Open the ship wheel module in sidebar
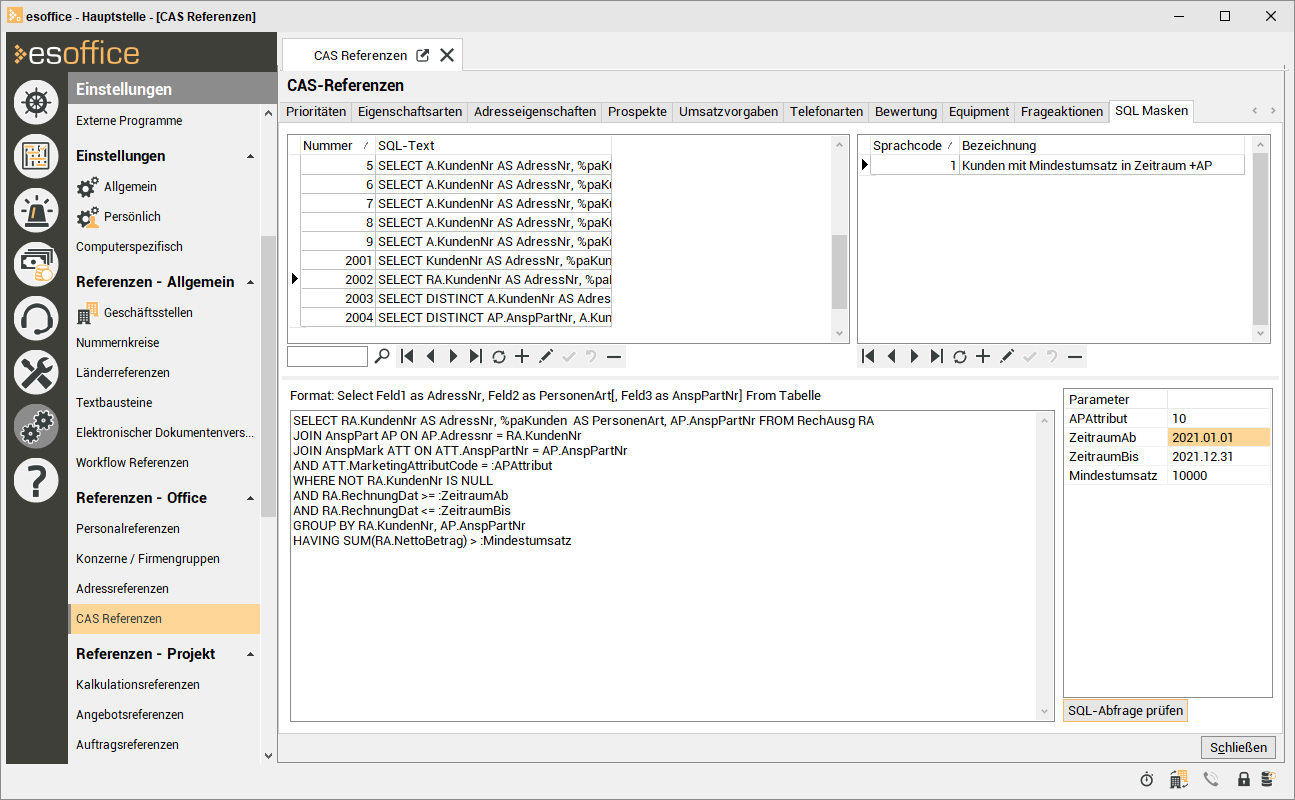The height and width of the screenshot is (800, 1295). click(x=36, y=103)
